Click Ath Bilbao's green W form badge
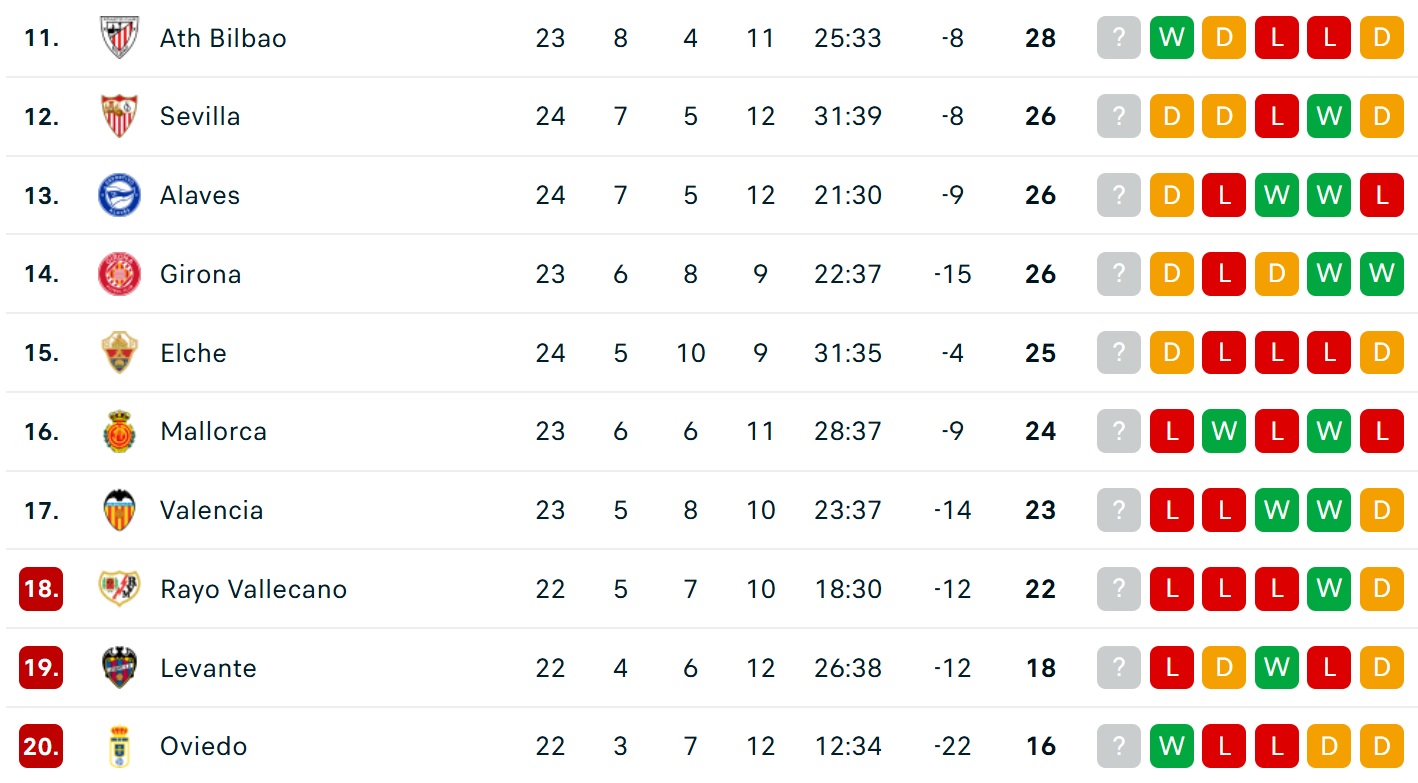This screenshot has width=1418, height=783. (x=1171, y=38)
